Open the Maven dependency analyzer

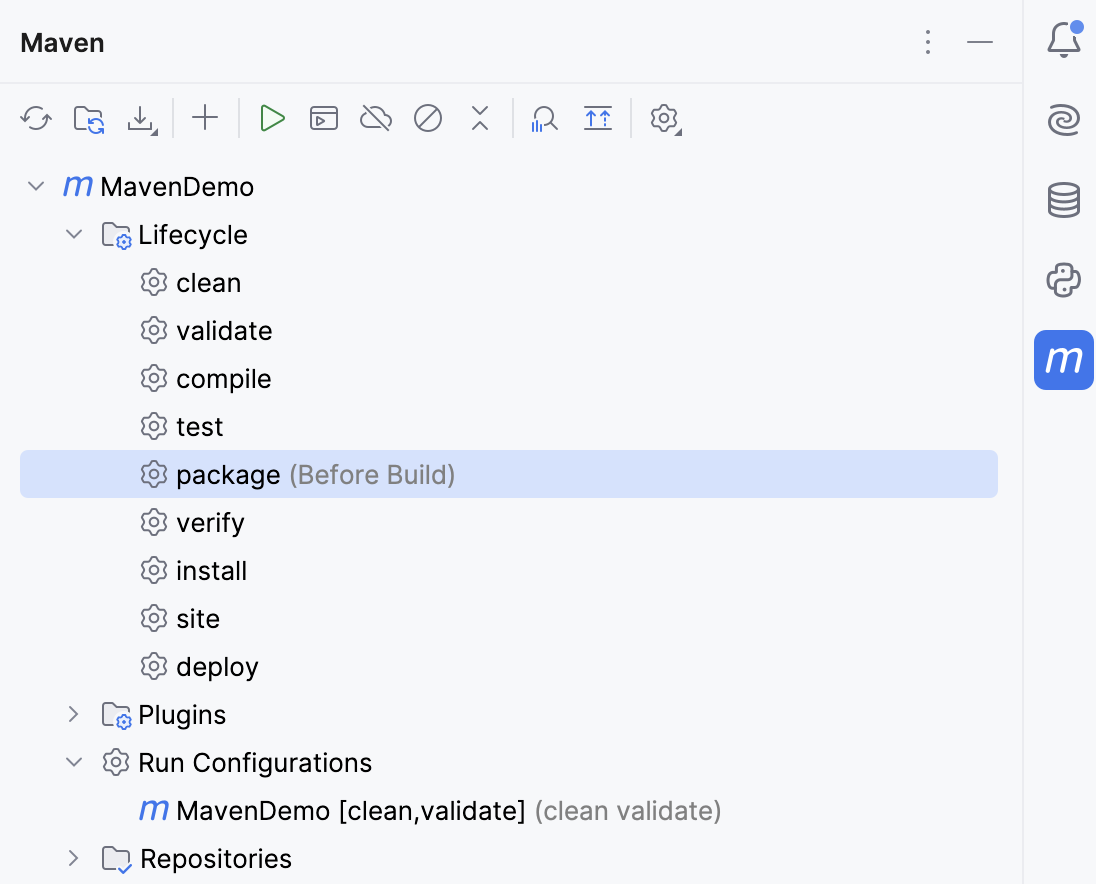(x=545, y=118)
